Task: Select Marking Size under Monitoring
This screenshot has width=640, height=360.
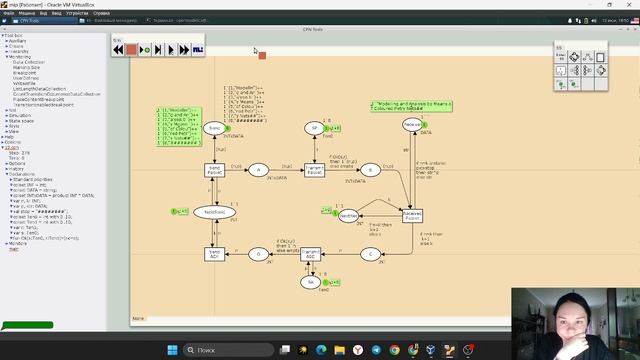Action: click(x=26, y=67)
